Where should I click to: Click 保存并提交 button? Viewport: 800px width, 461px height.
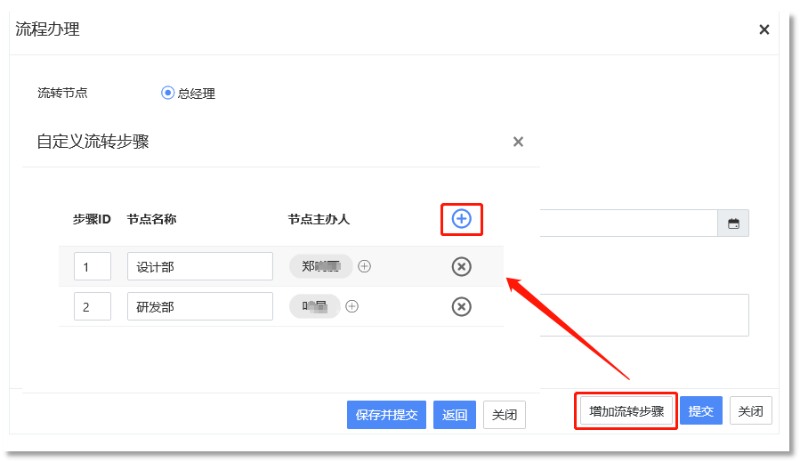tap(386, 415)
